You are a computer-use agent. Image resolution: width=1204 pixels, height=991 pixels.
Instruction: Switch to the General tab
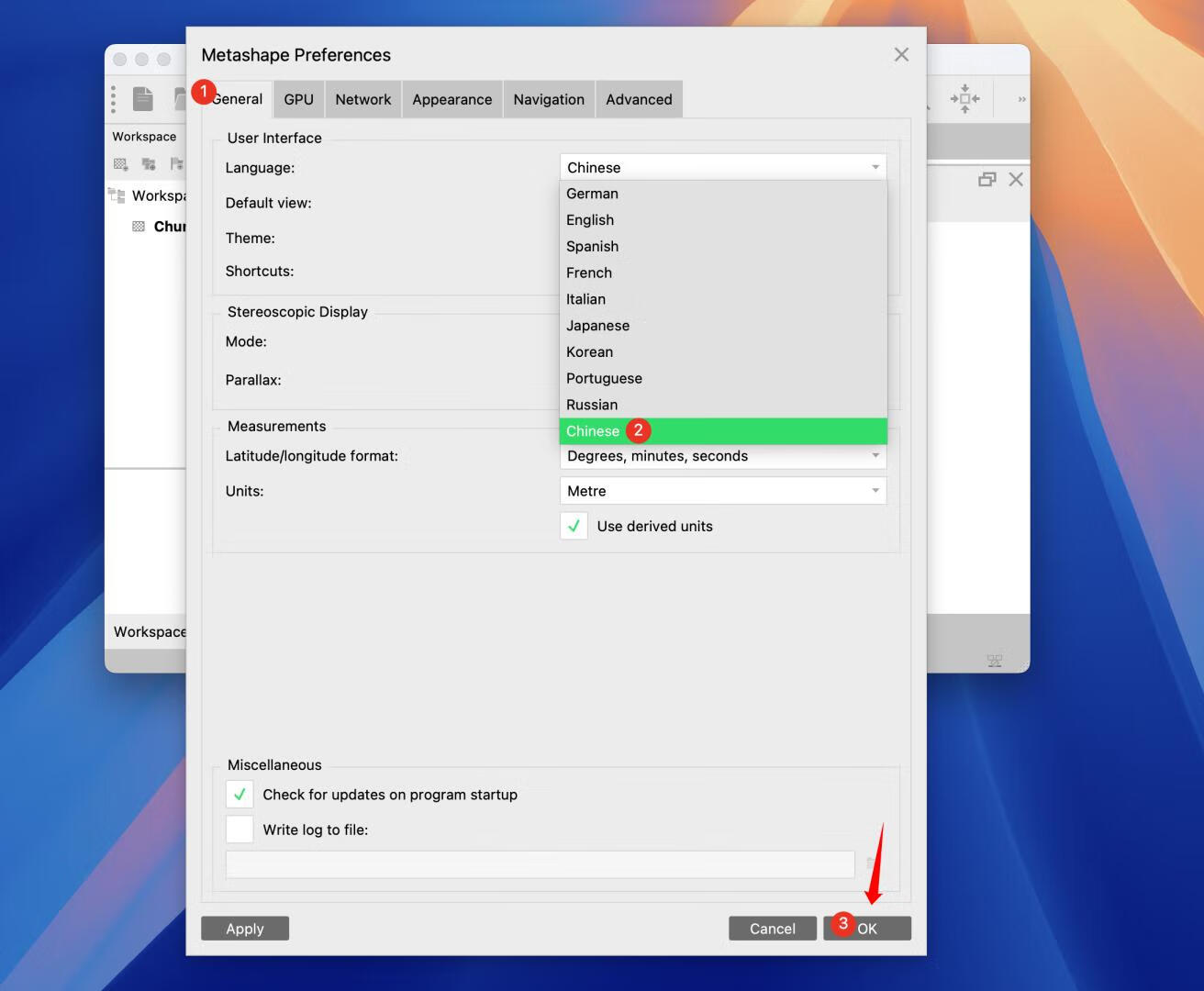coord(237,99)
